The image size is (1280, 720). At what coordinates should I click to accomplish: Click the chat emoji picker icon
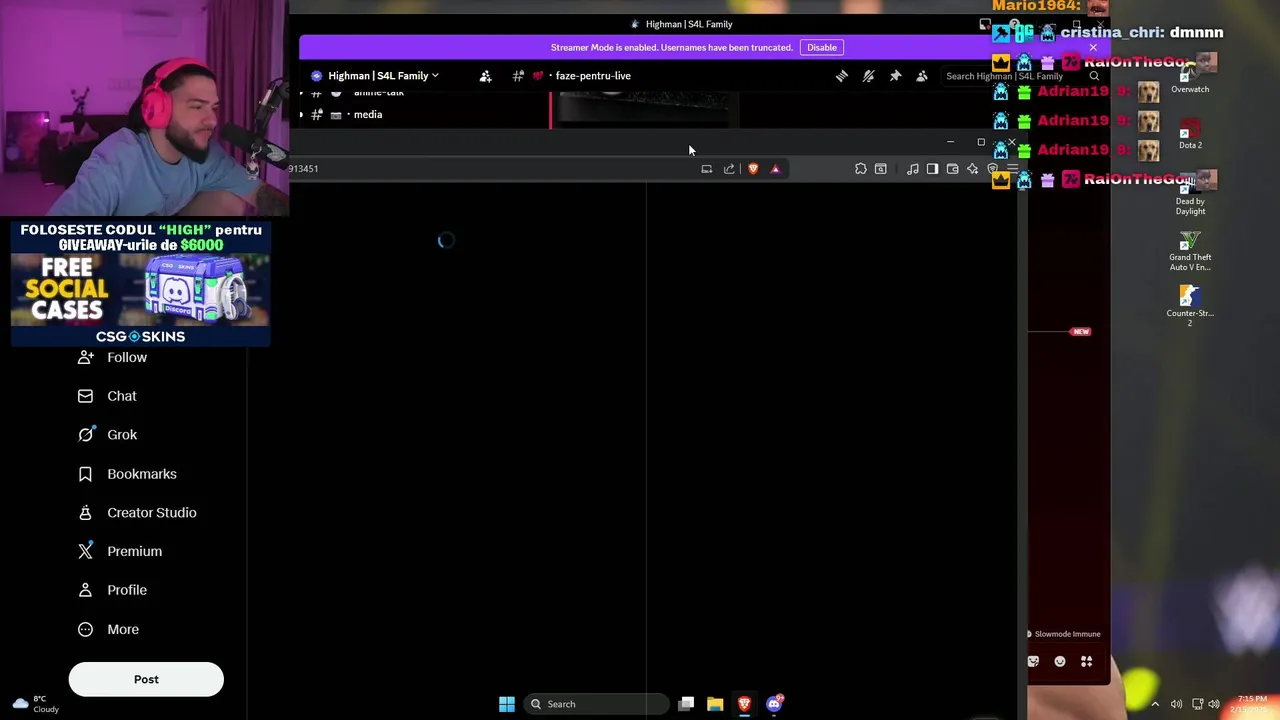point(1060,661)
